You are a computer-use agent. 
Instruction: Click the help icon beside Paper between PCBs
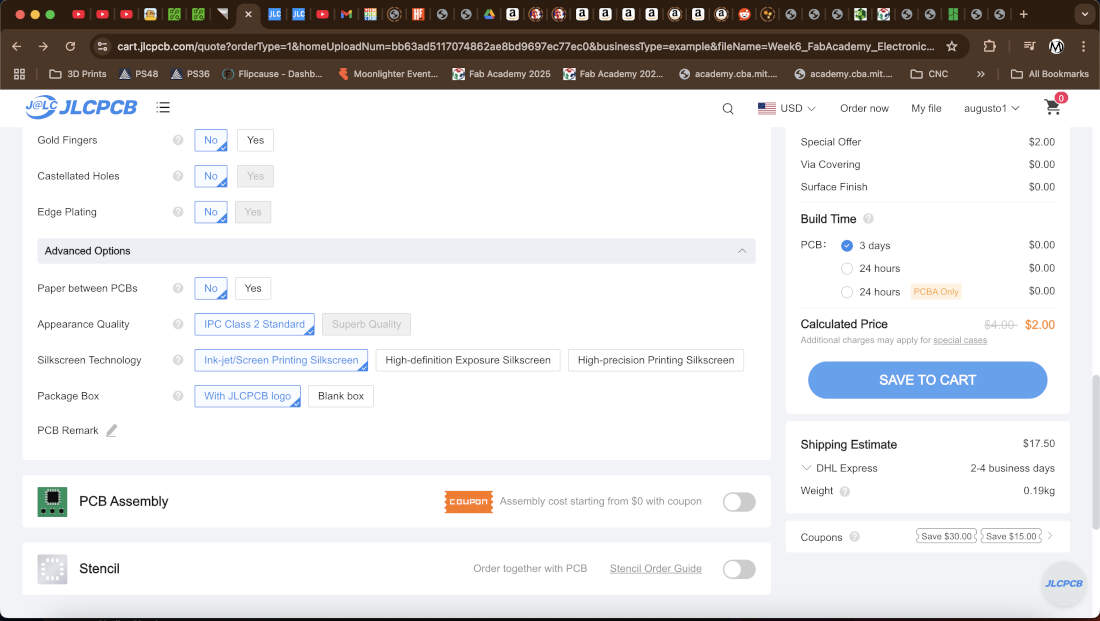point(178,288)
